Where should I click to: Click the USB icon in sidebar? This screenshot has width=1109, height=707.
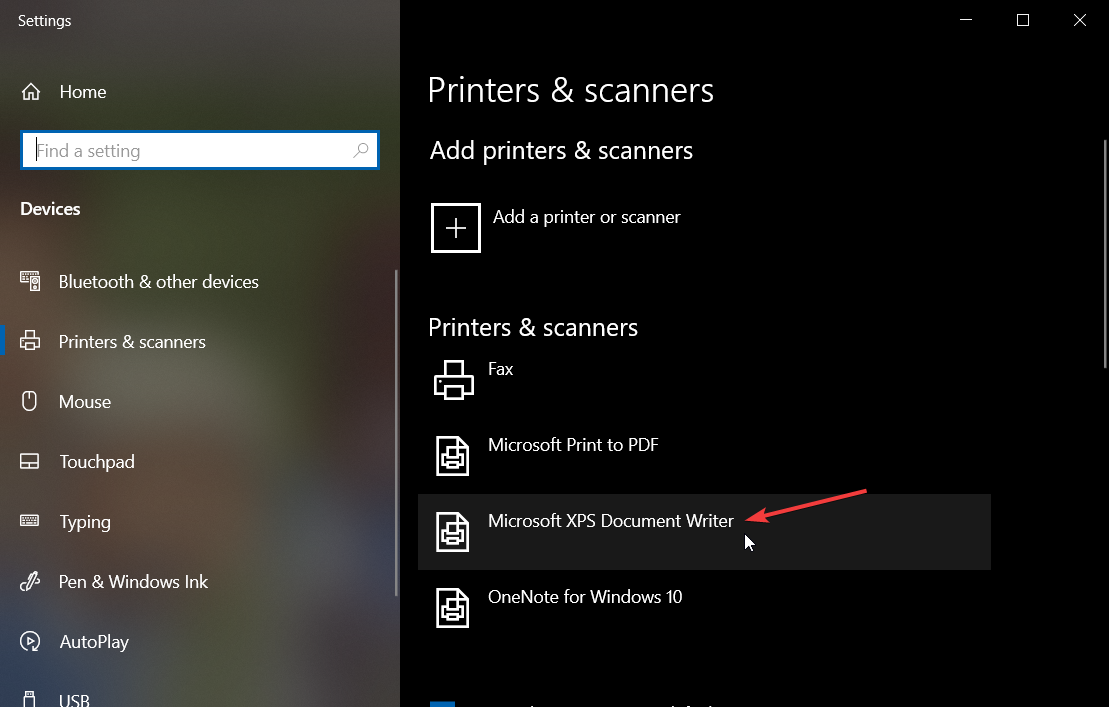(x=29, y=699)
